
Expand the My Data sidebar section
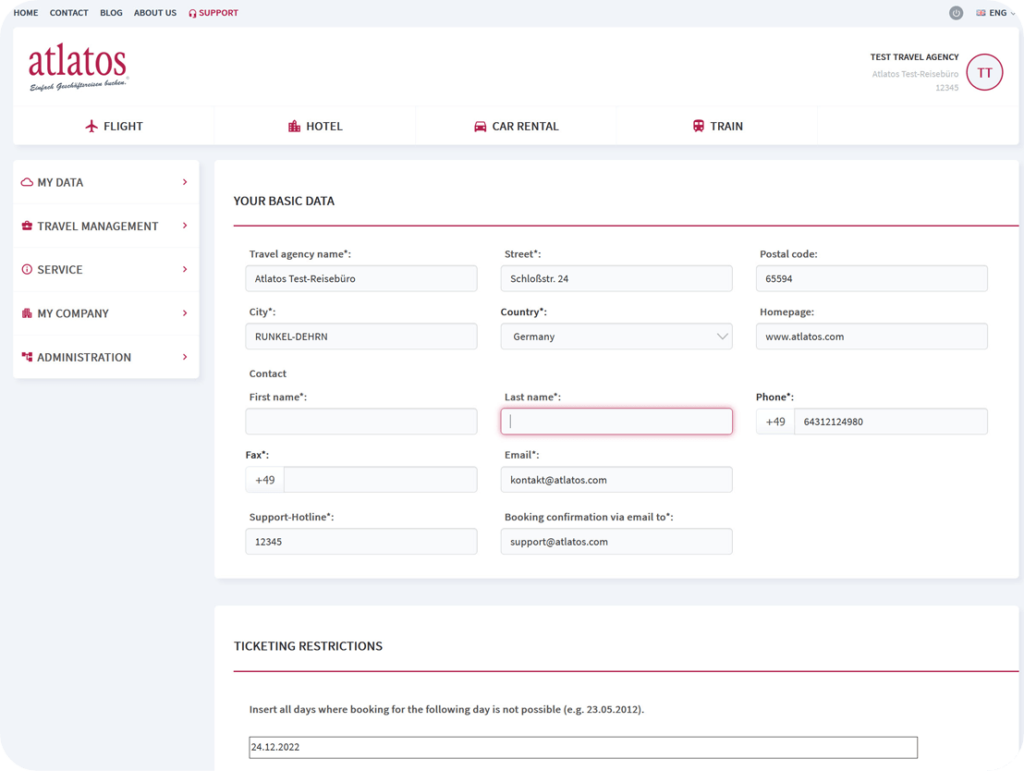pyautogui.click(x=105, y=182)
